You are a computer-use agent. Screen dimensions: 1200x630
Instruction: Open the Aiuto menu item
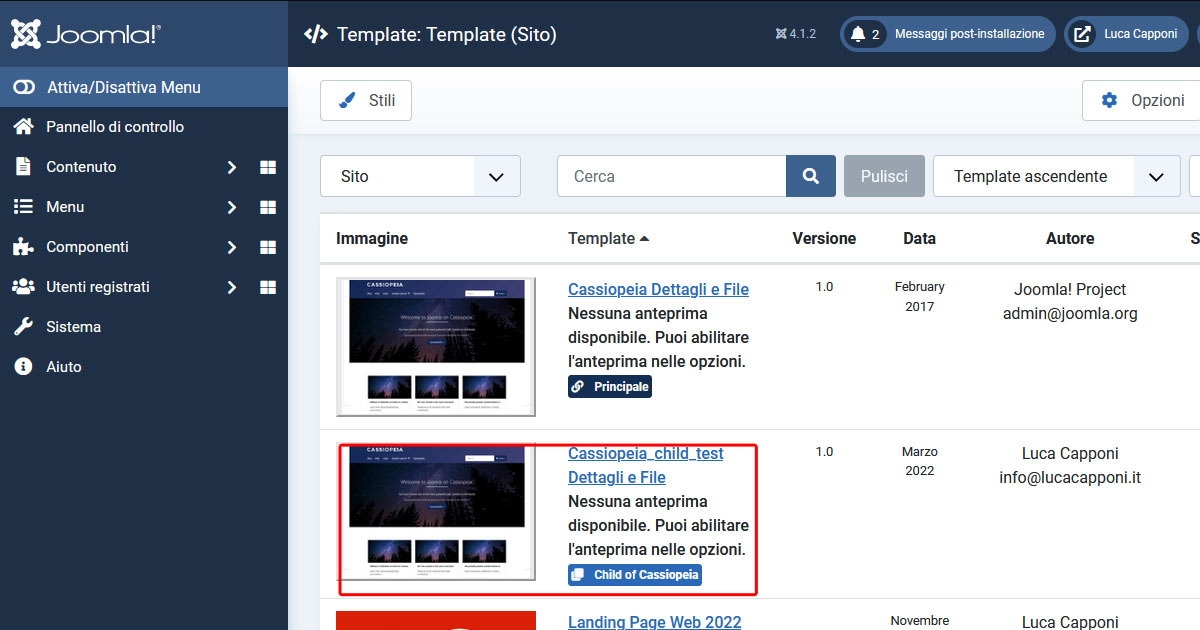pos(64,367)
